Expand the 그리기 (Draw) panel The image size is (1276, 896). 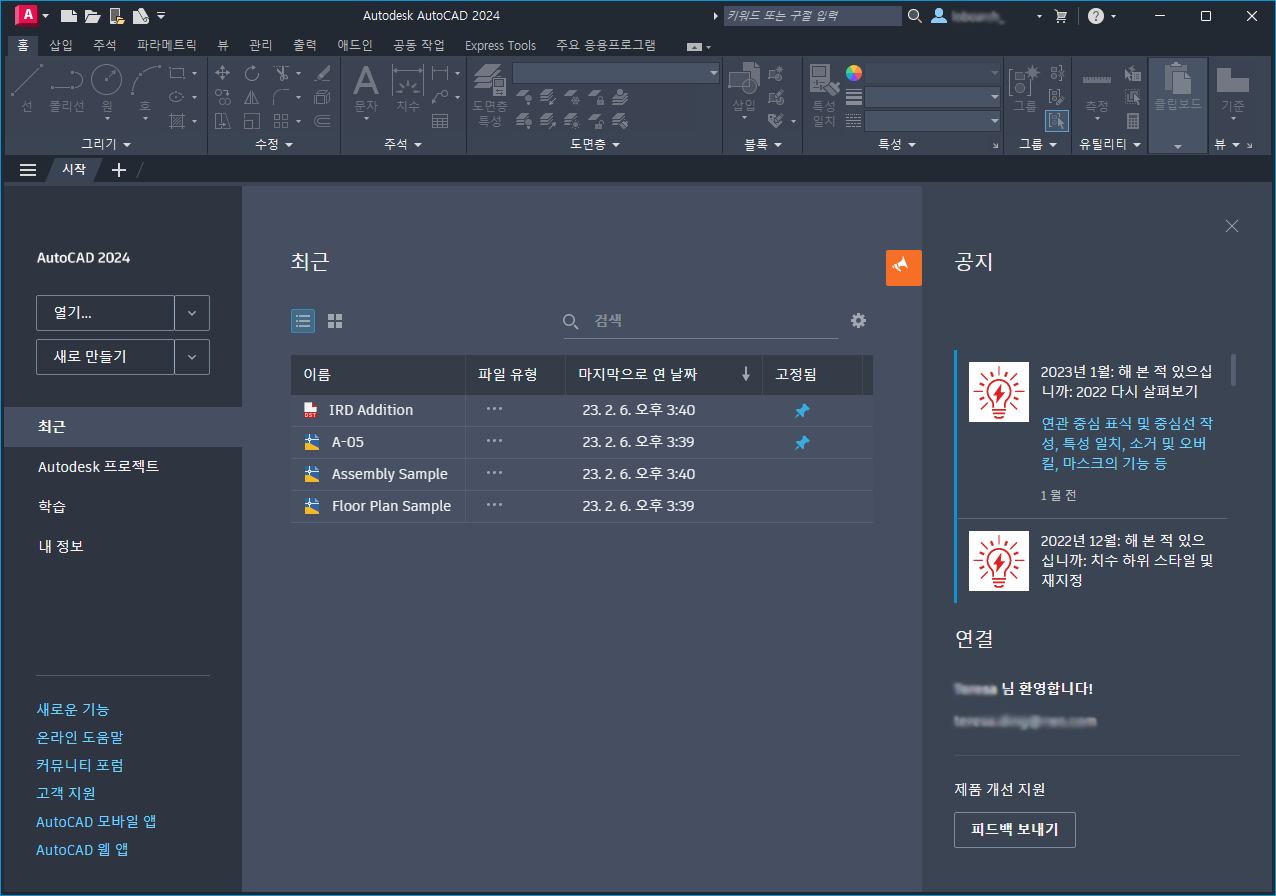pos(106,145)
